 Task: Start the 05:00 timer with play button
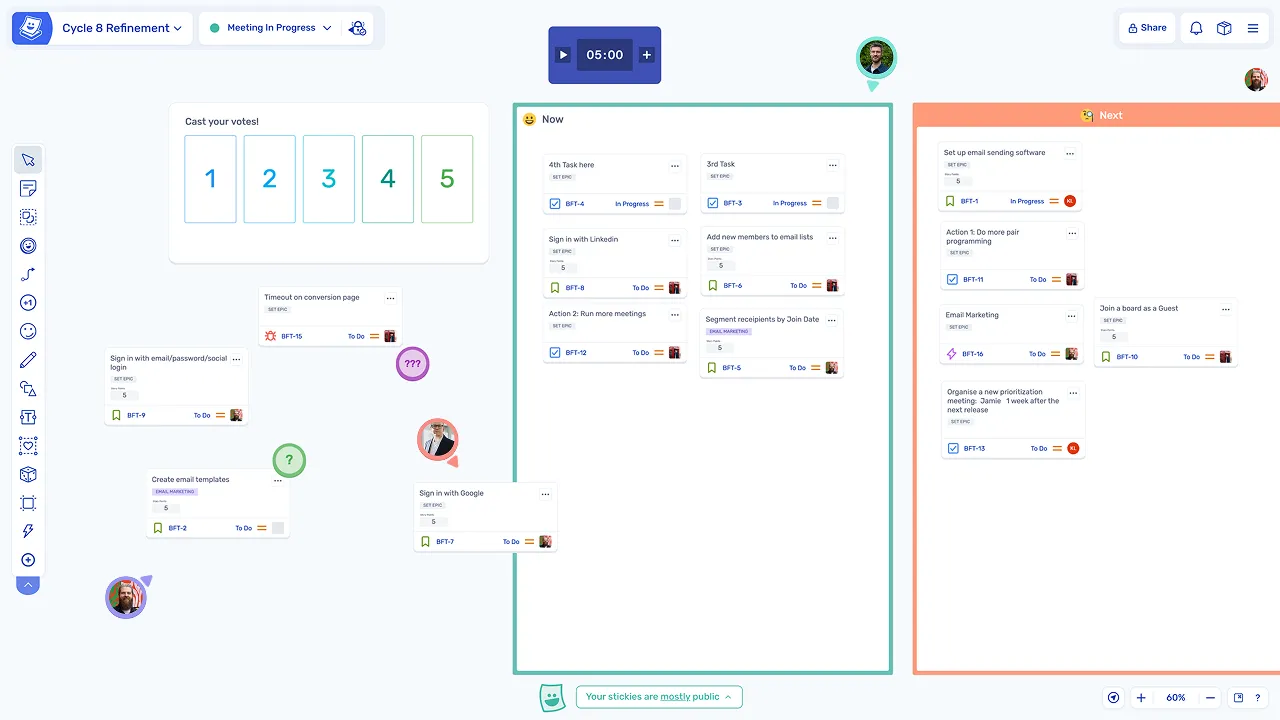pyautogui.click(x=563, y=55)
